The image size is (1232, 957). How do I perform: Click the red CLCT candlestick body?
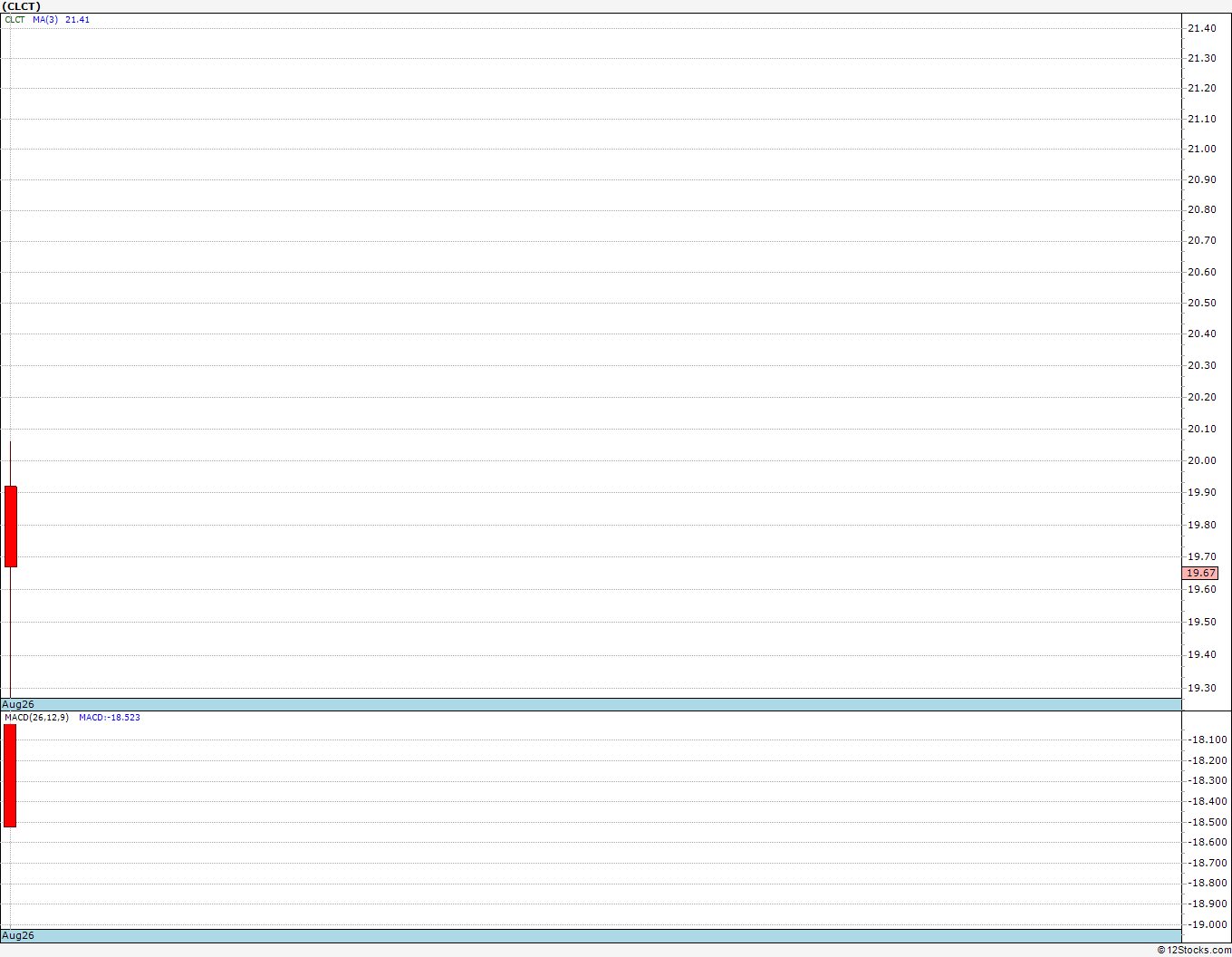click(11, 527)
